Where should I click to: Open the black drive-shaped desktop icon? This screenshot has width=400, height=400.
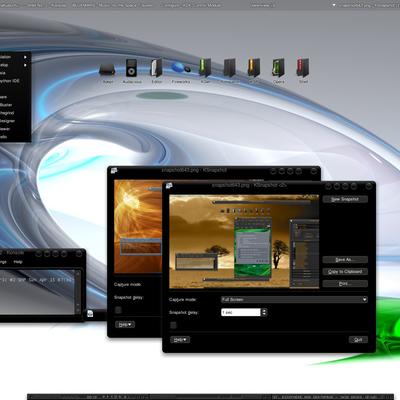click(x=107, y=69)
